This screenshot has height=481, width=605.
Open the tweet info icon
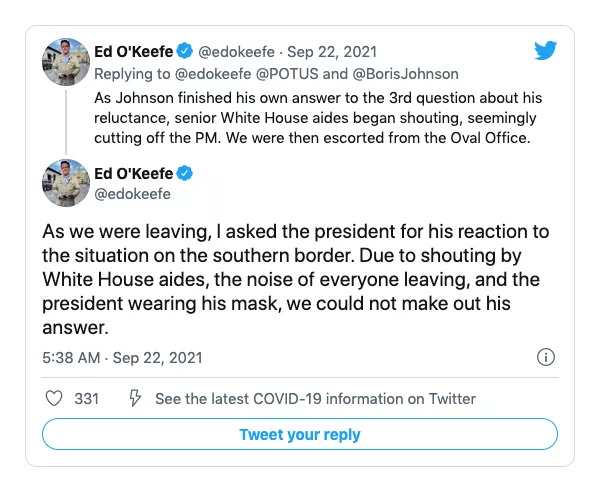pos(546,357)
